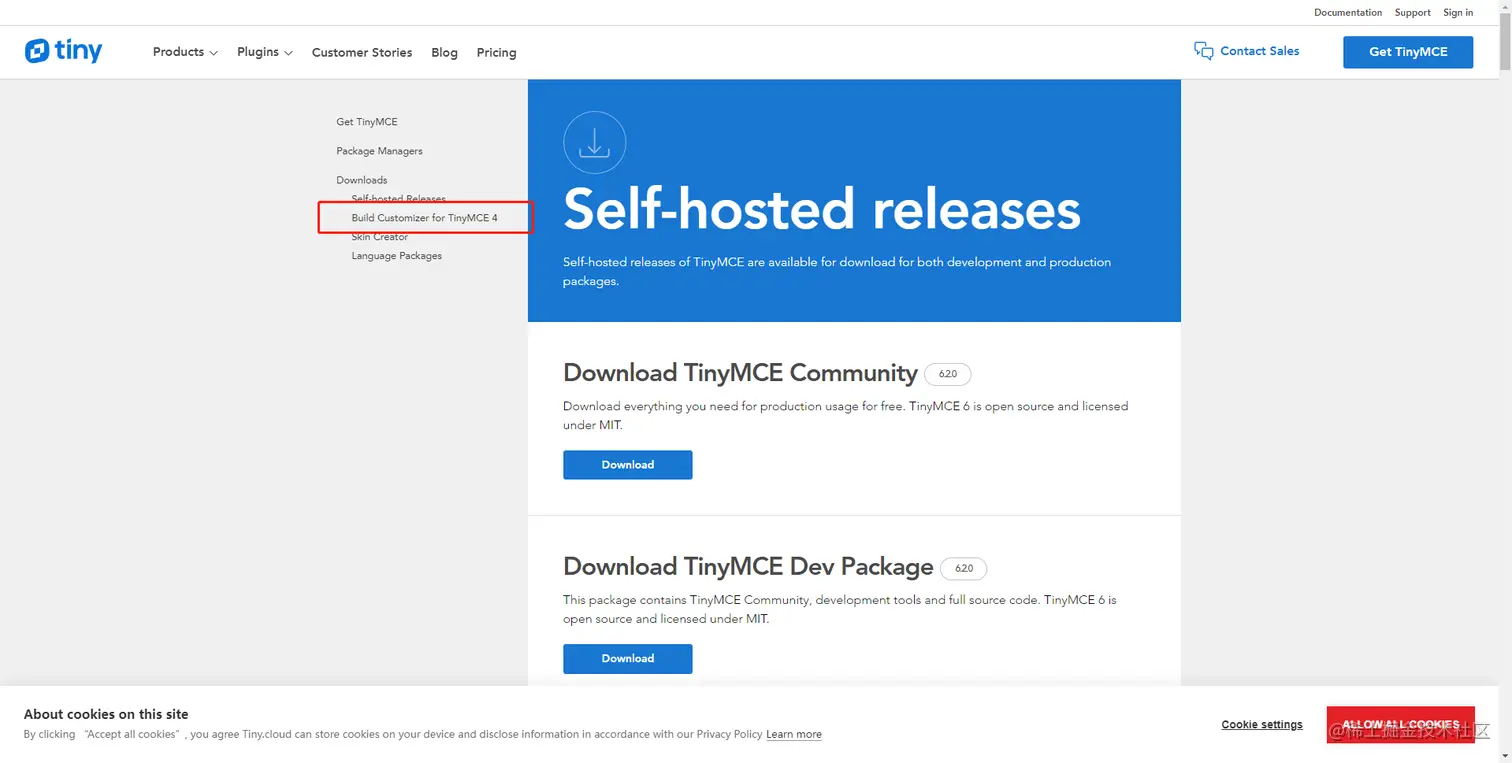Open Customer Stories page
This screenshot has height=763, width=1512.
(362, 52)
